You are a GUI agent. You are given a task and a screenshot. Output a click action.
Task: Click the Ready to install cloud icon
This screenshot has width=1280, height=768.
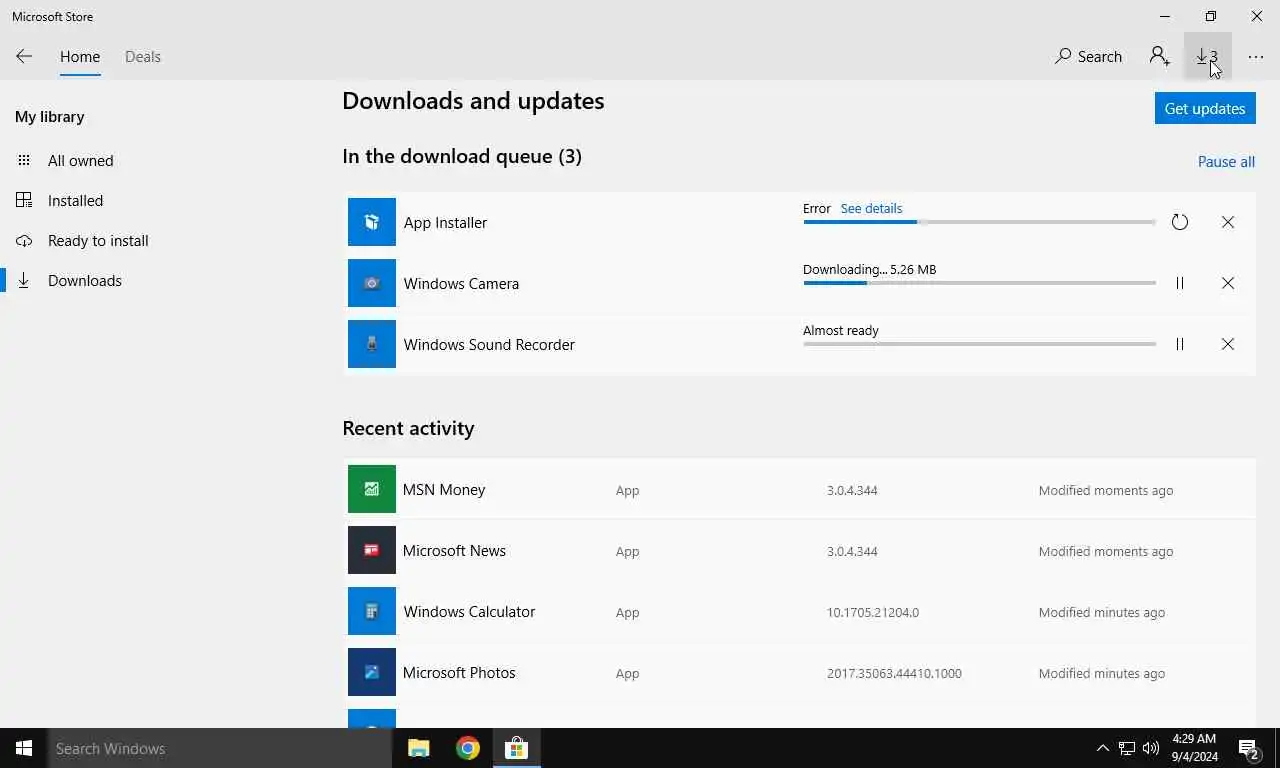click(x=24, y=241)
